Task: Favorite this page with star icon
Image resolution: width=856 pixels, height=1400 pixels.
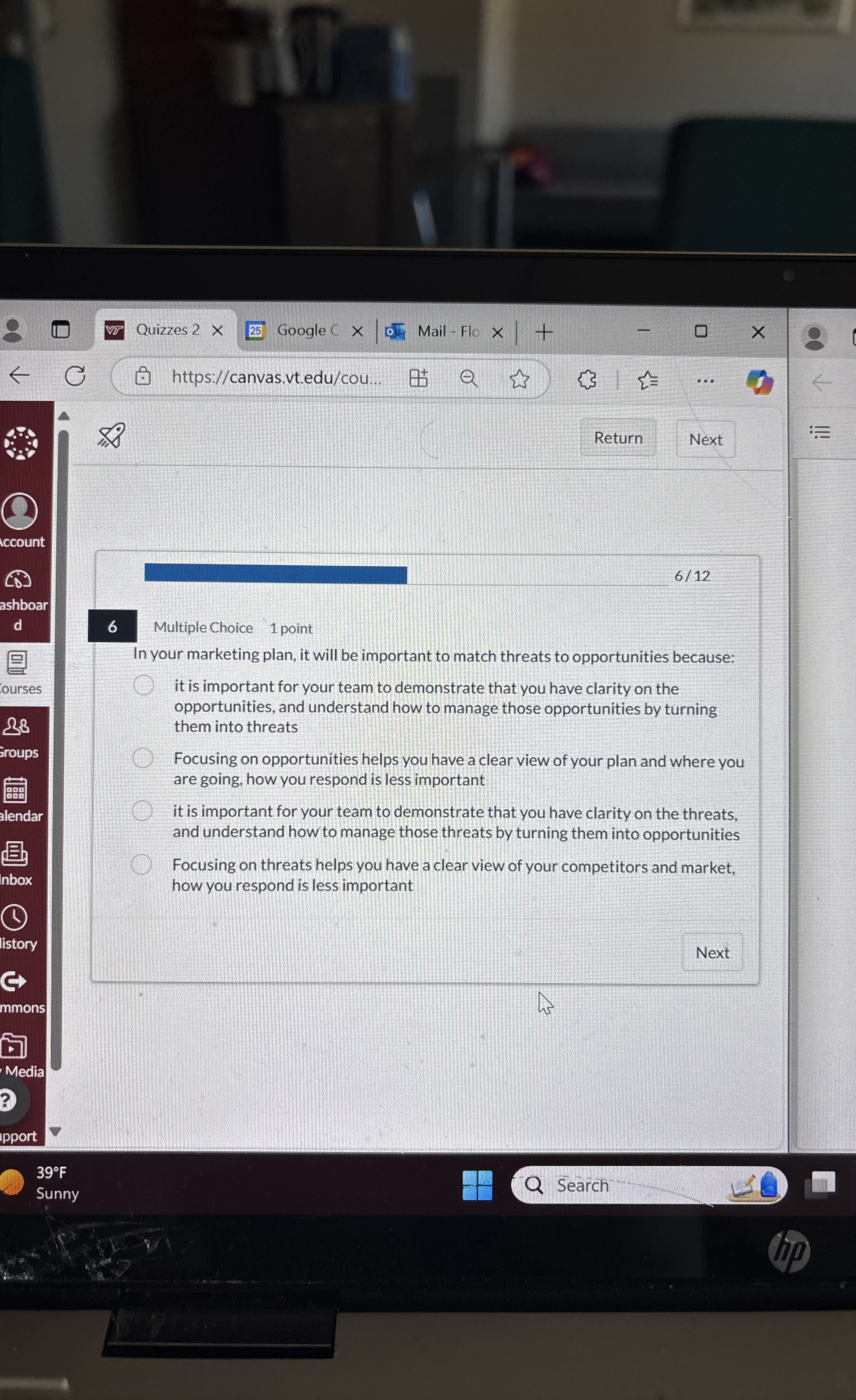Action: tap(519, 379)
